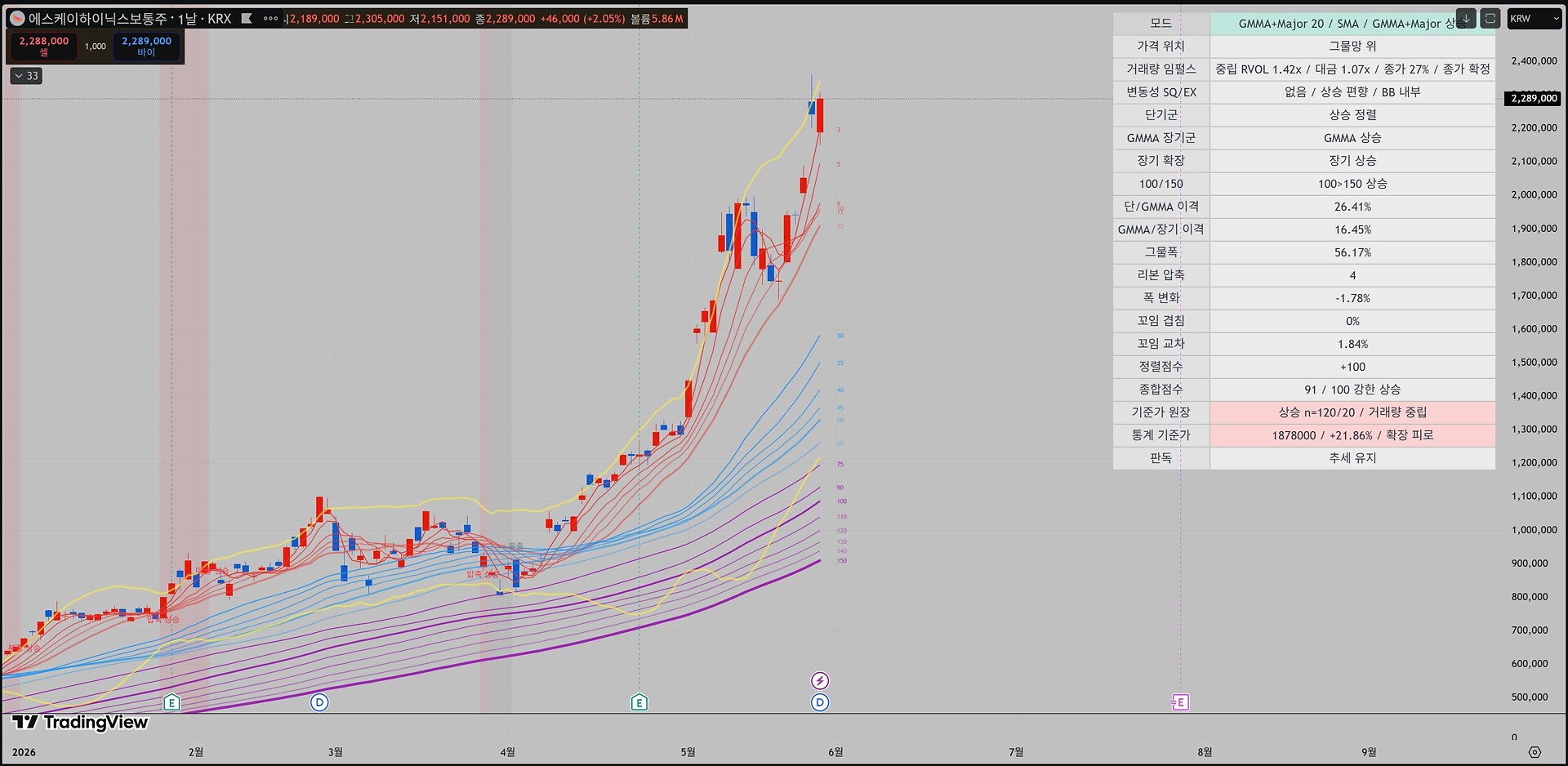Viewport: 1568px width, 766px height.
Task: Click the GMMA 상승 value cell
Action: coord(1352,138)
